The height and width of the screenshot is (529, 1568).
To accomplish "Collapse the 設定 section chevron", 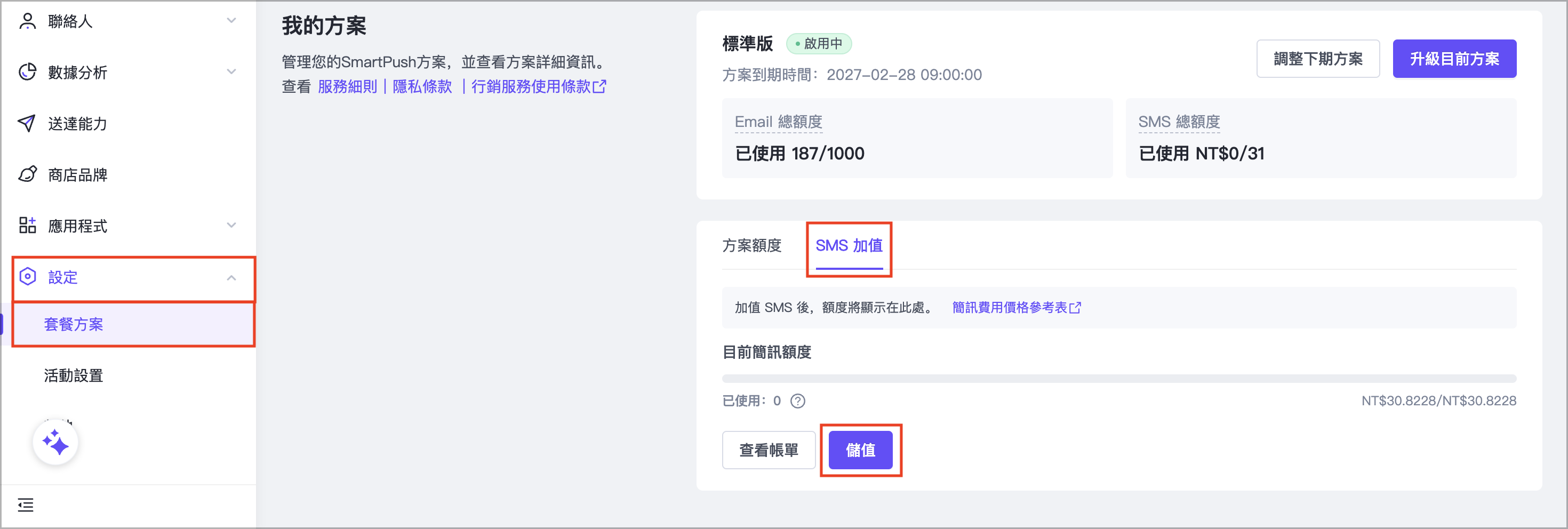I will pyautogui.click(x=231, y=278).
